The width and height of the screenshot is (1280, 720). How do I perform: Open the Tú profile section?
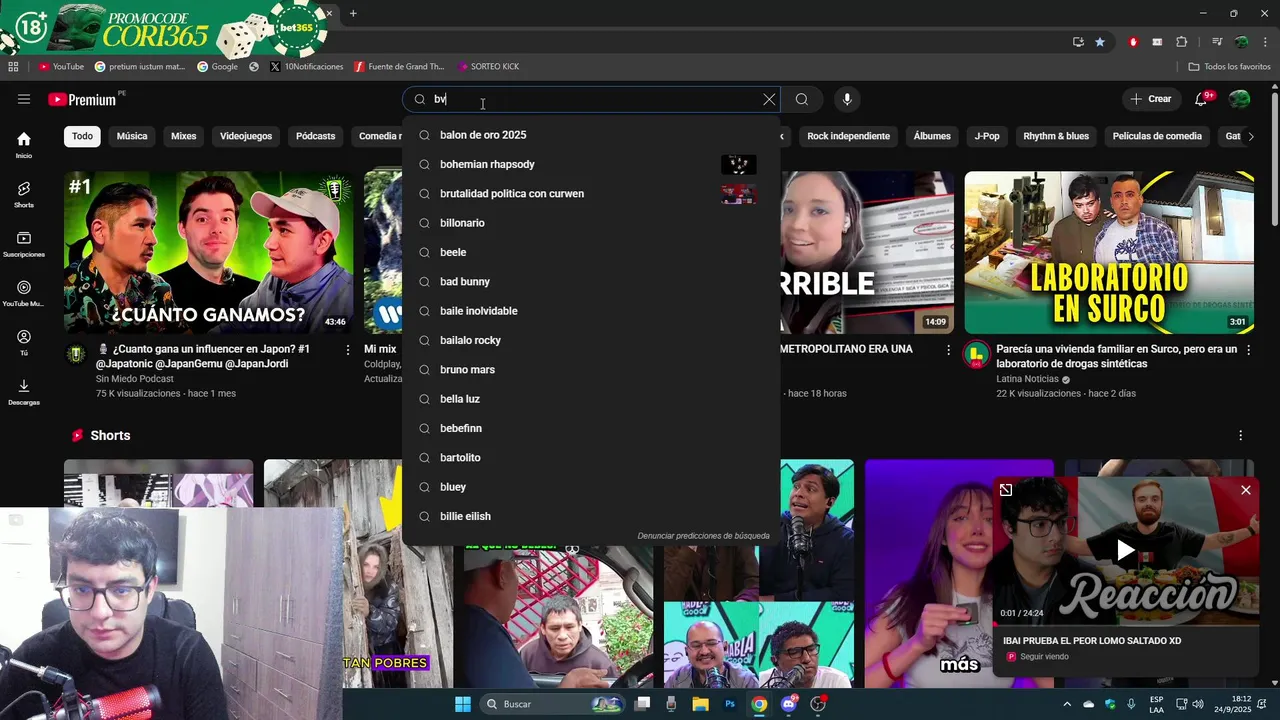pos(24,343)
